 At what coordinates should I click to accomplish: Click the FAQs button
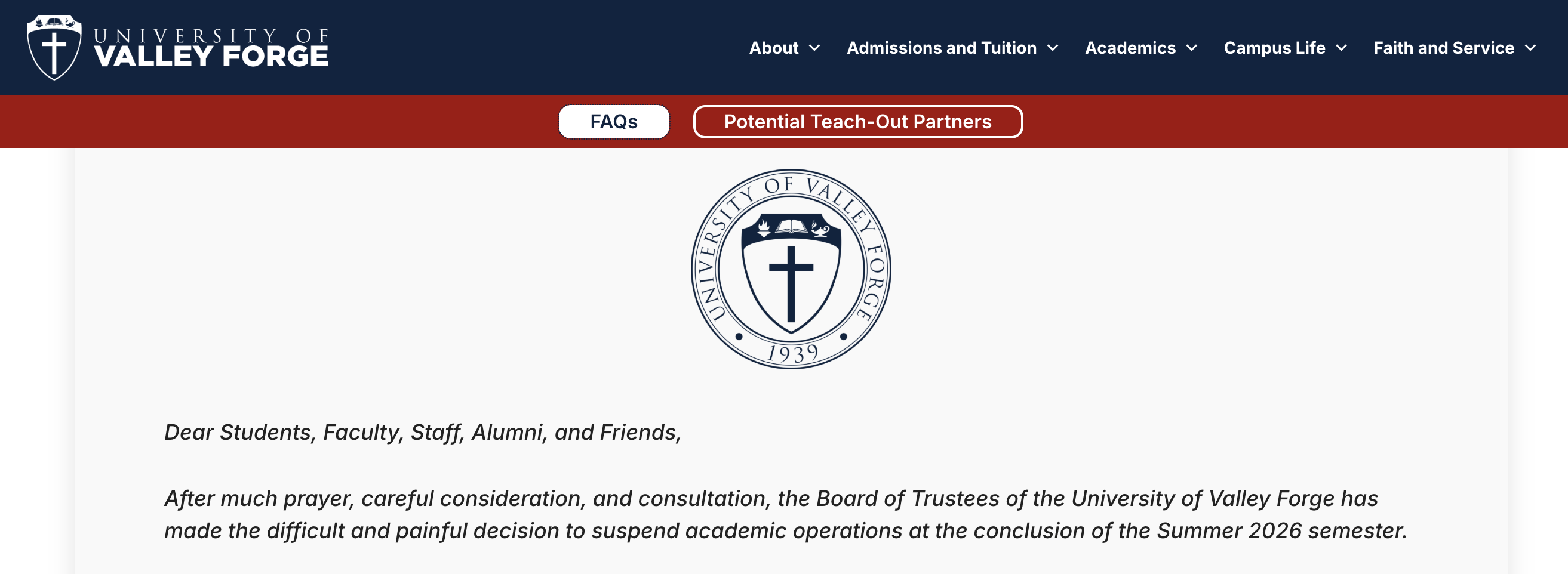614,122
